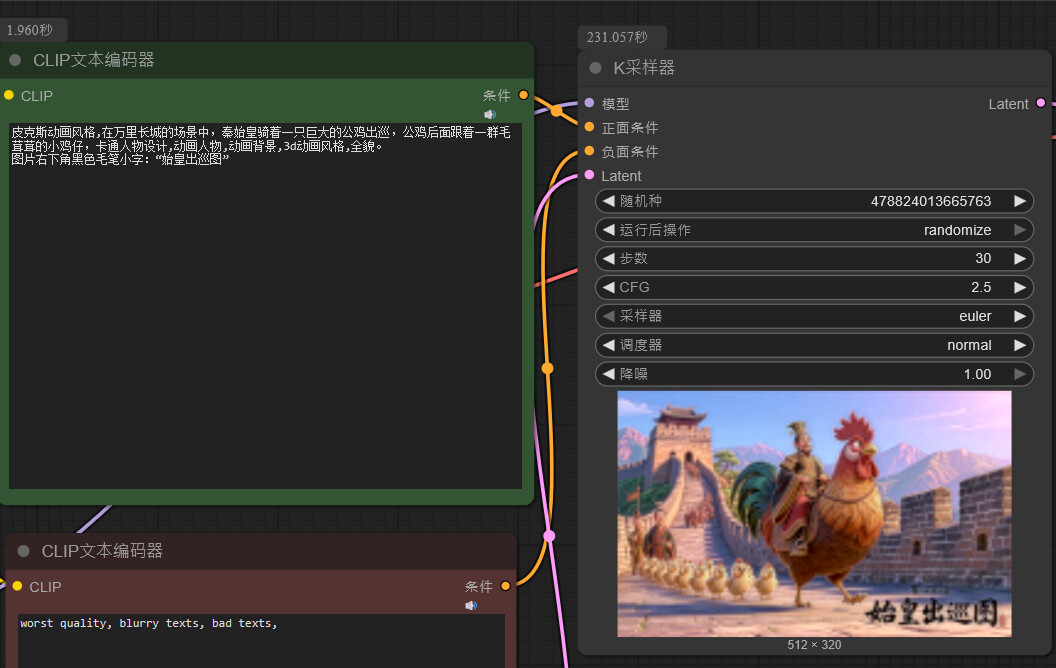Image resolution: width=1056 pixels, height=668 pixels.
Task: Collapse the K采样器 node dot
Action: click(595, 67)
